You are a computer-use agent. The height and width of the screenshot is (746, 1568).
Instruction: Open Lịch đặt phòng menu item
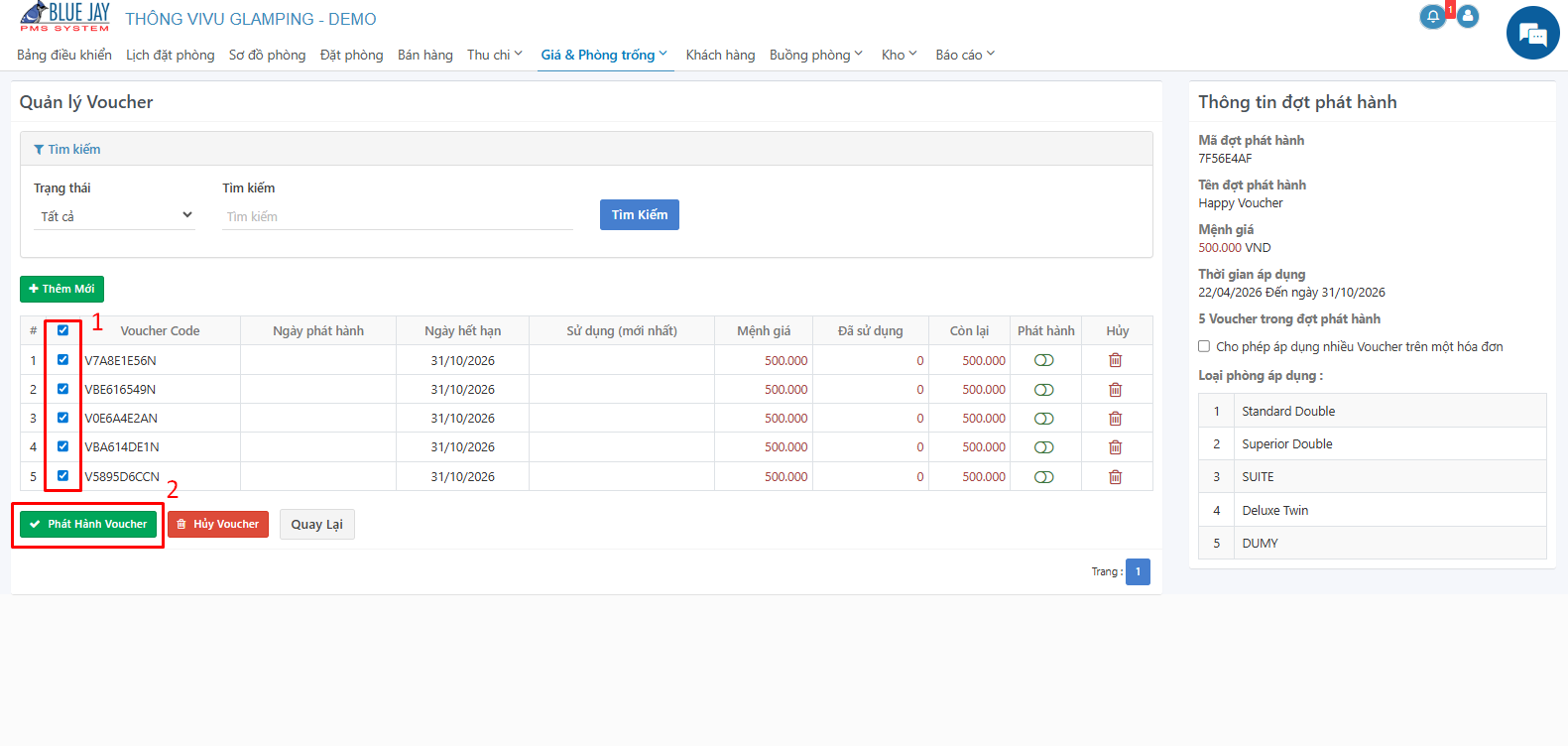(171, 55)
